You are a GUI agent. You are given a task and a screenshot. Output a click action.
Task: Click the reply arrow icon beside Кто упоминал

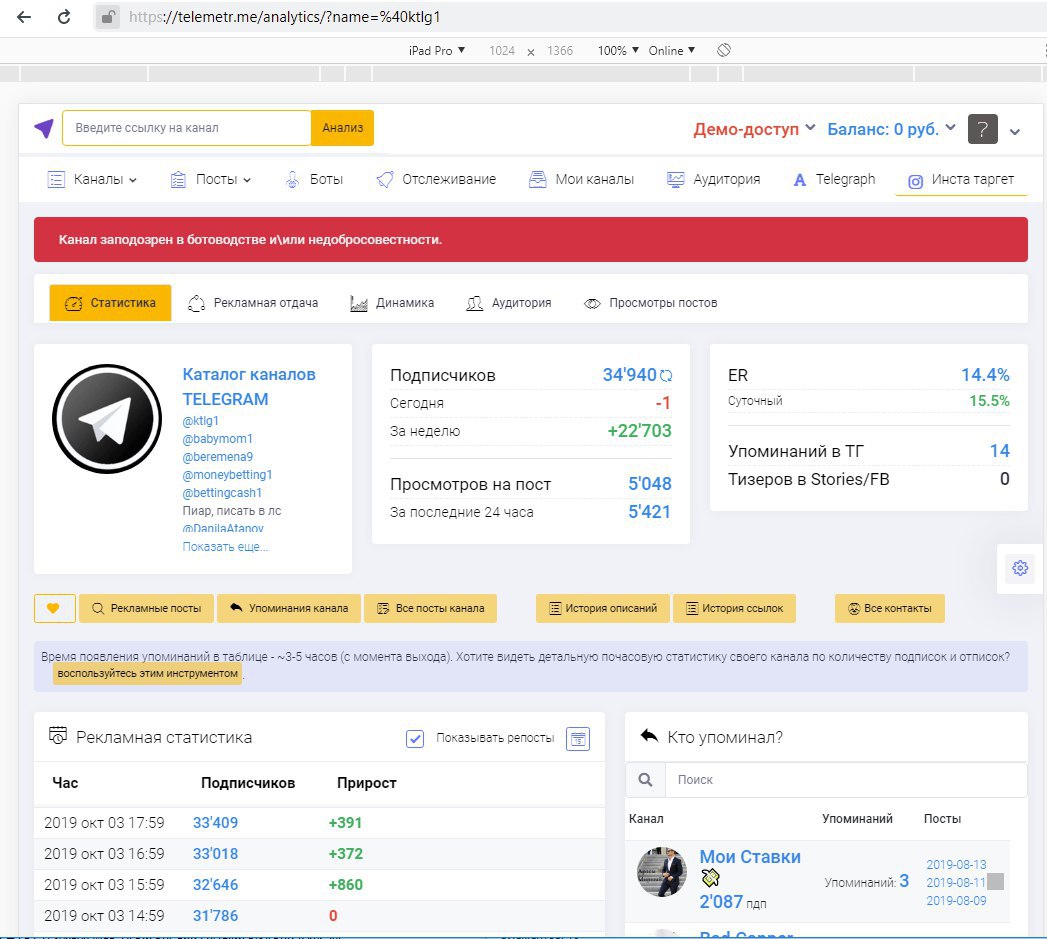click(649, 736)
